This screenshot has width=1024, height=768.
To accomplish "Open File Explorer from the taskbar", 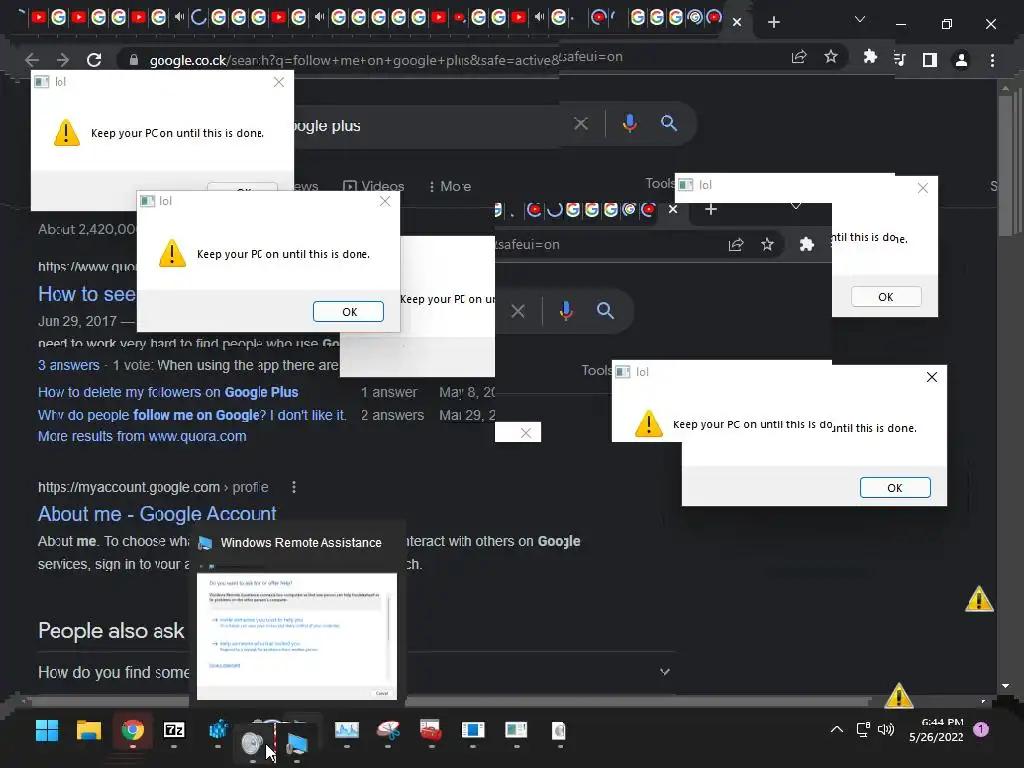I will 89,730.
